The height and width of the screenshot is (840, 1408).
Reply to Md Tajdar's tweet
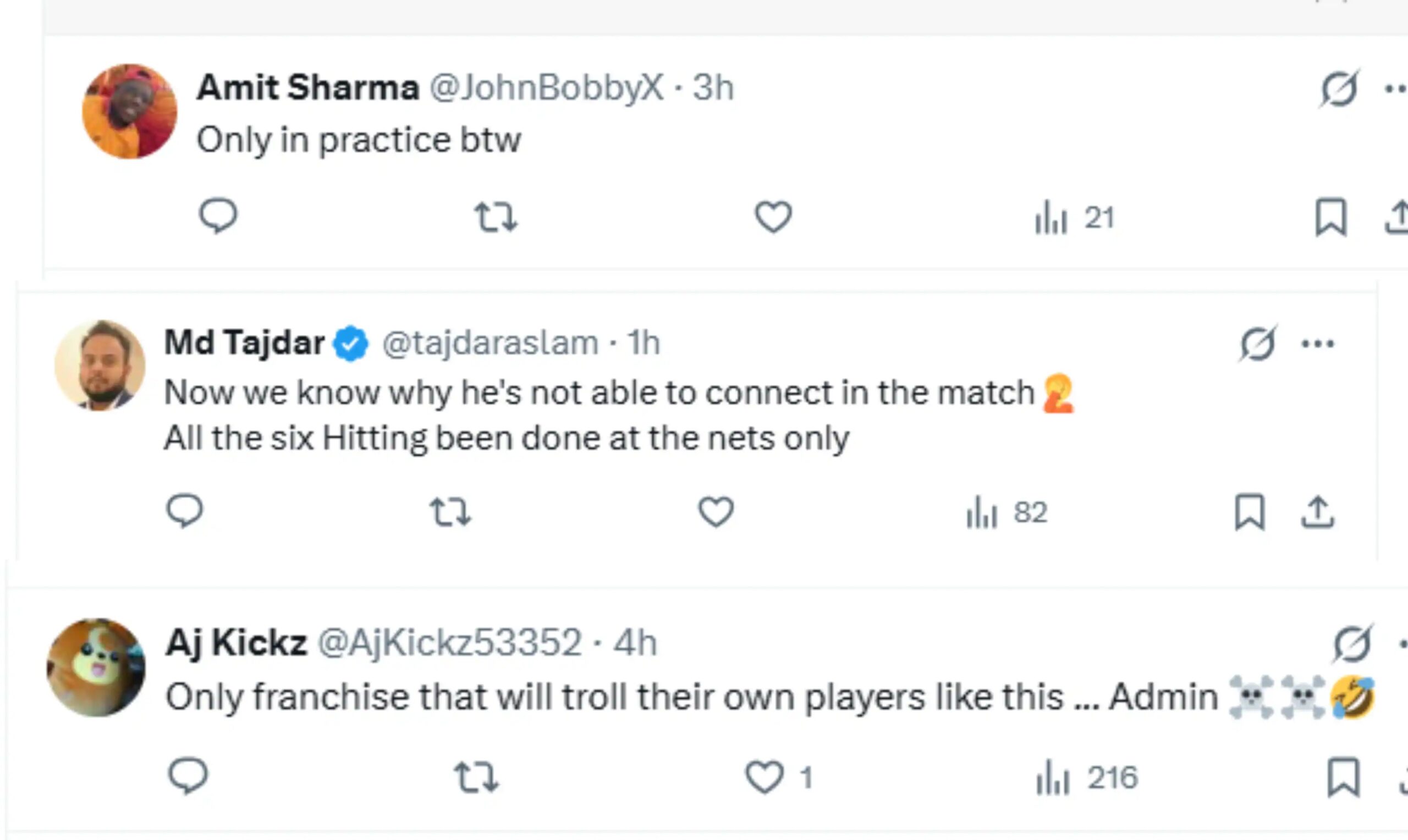point(185,512)
